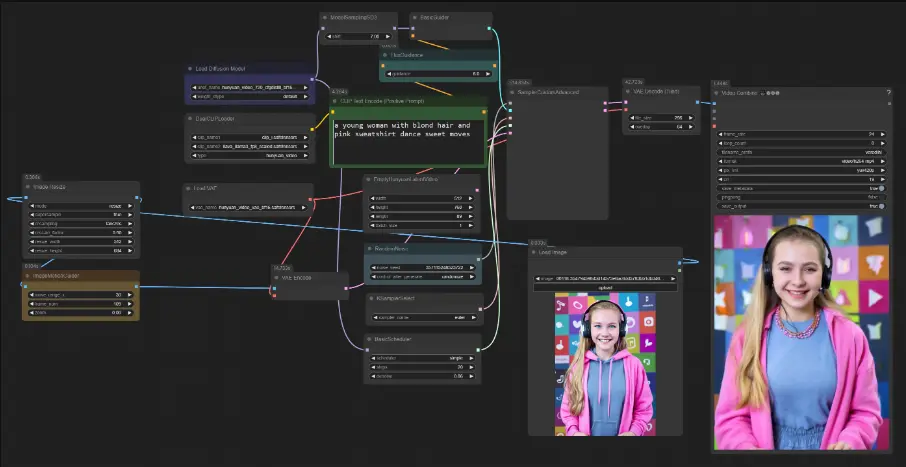The image size is (906, 467).
Task: Collapse the KSamplerSelect node dot
Action: pyautogui.click(x=370, y=298)
